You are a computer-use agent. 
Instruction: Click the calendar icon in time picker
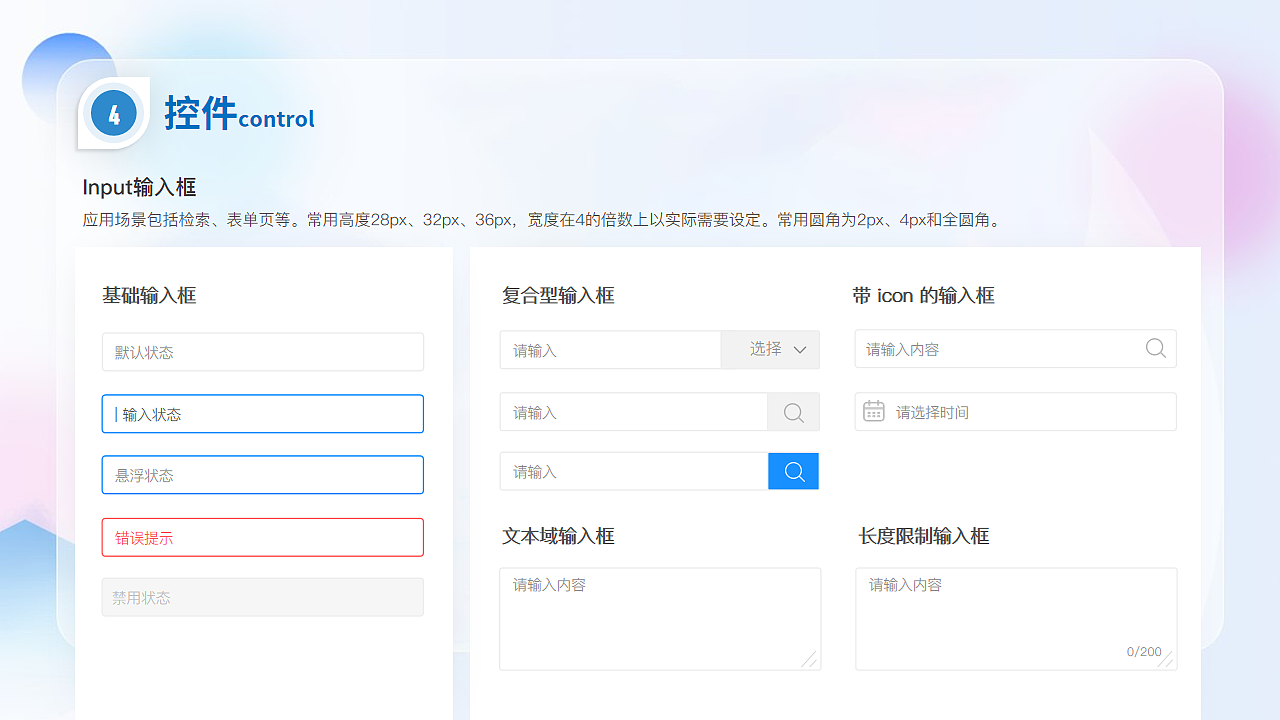click(874, 411)
